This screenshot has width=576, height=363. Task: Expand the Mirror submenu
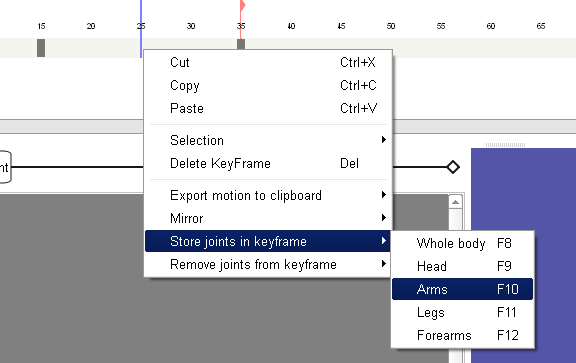pyautogui.click(x=268, y=219)
